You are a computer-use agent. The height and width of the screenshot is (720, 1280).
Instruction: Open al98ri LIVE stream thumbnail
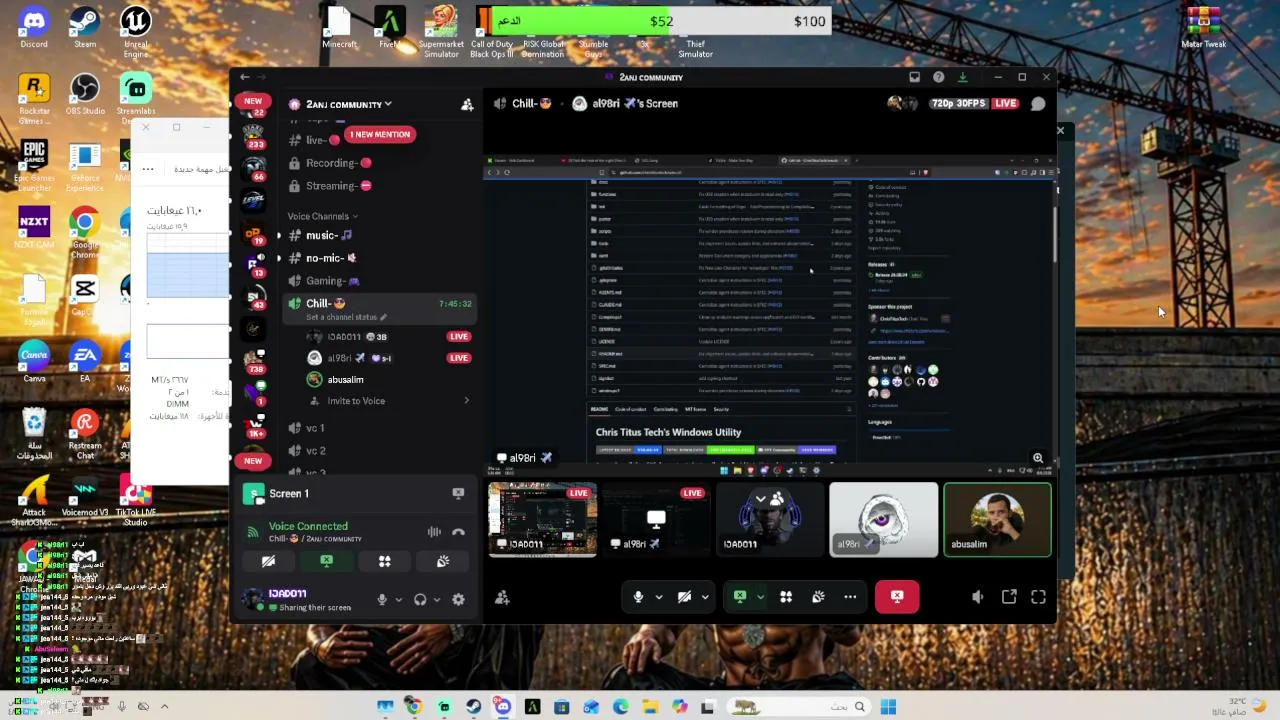pyautogui.click(x=656, y=519)
